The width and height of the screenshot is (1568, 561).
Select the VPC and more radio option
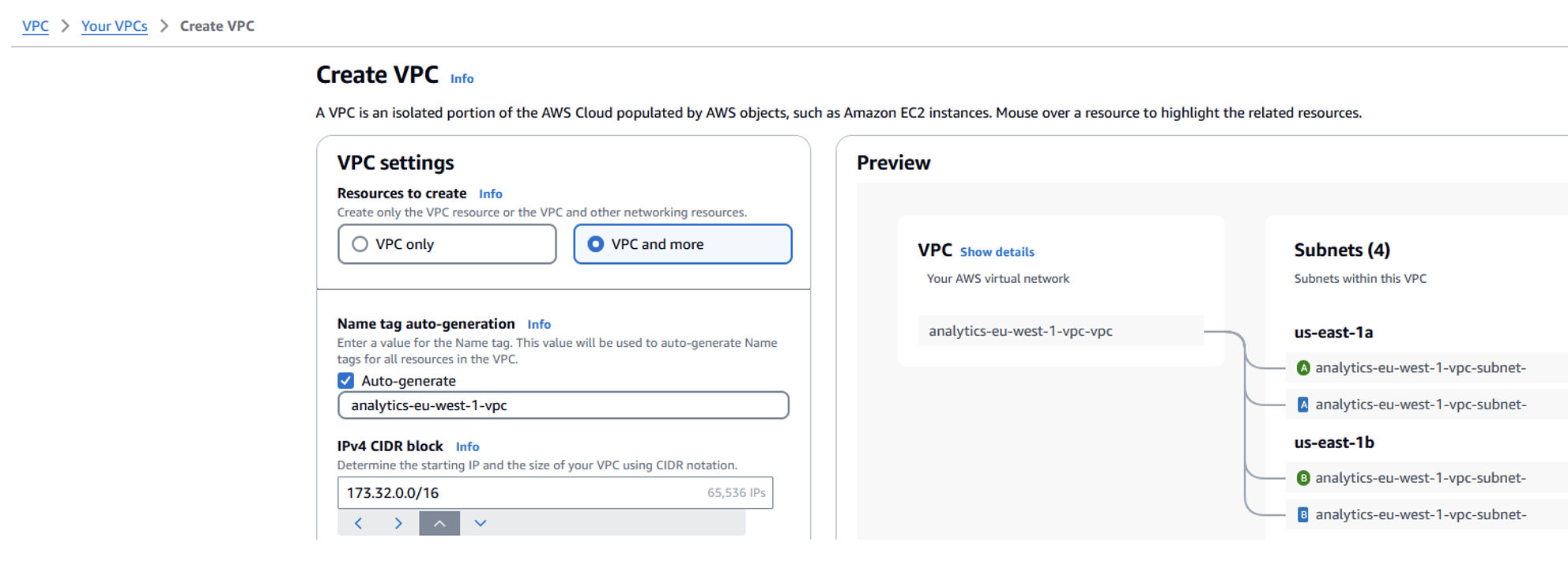click(x=596, y=244)
